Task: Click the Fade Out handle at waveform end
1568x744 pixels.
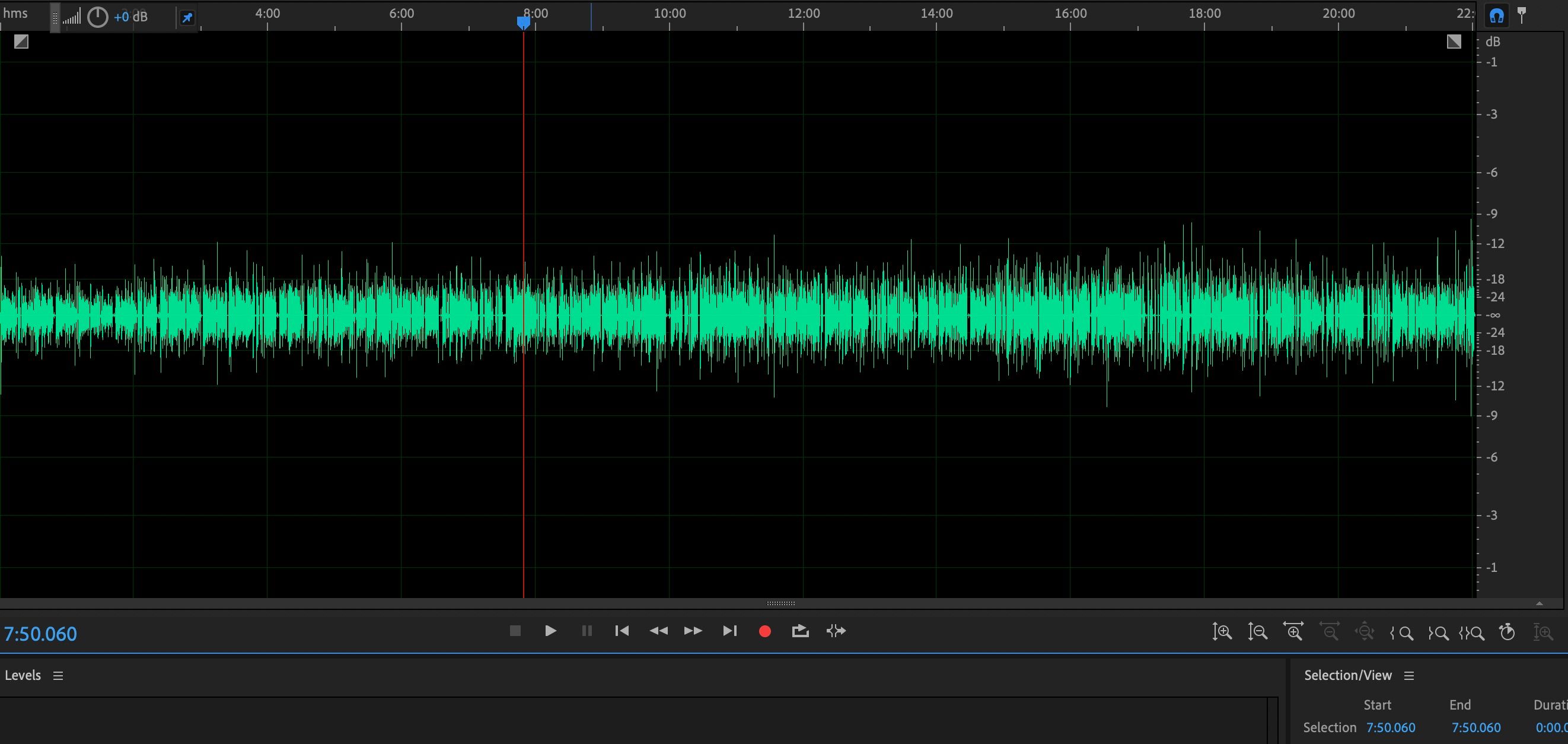Action: click(x=1454, y=42)
